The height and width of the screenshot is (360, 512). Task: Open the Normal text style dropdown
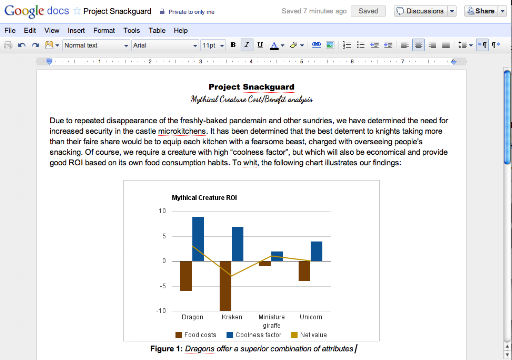(x=96, y=45)
